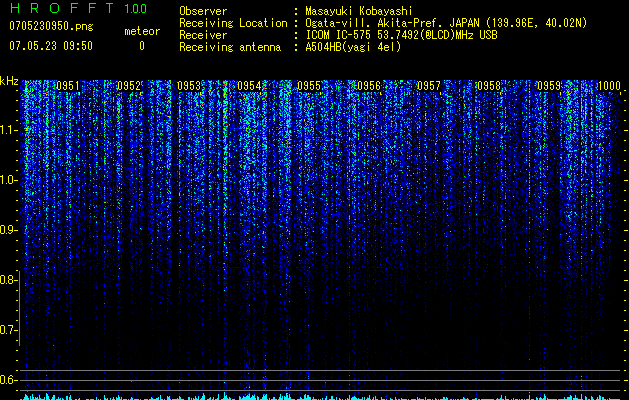
Task: Click the 0955 time marker
Action: tap(309, 86)
